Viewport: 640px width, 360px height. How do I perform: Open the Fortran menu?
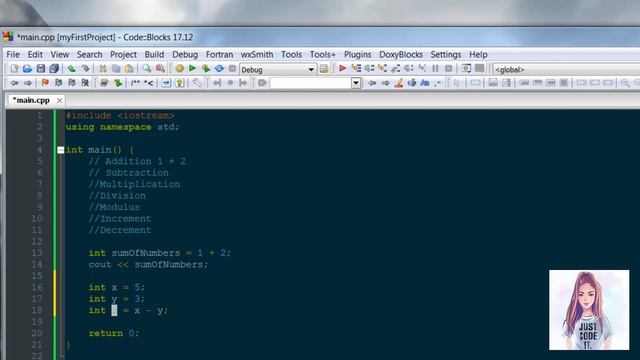coord(219,54)
